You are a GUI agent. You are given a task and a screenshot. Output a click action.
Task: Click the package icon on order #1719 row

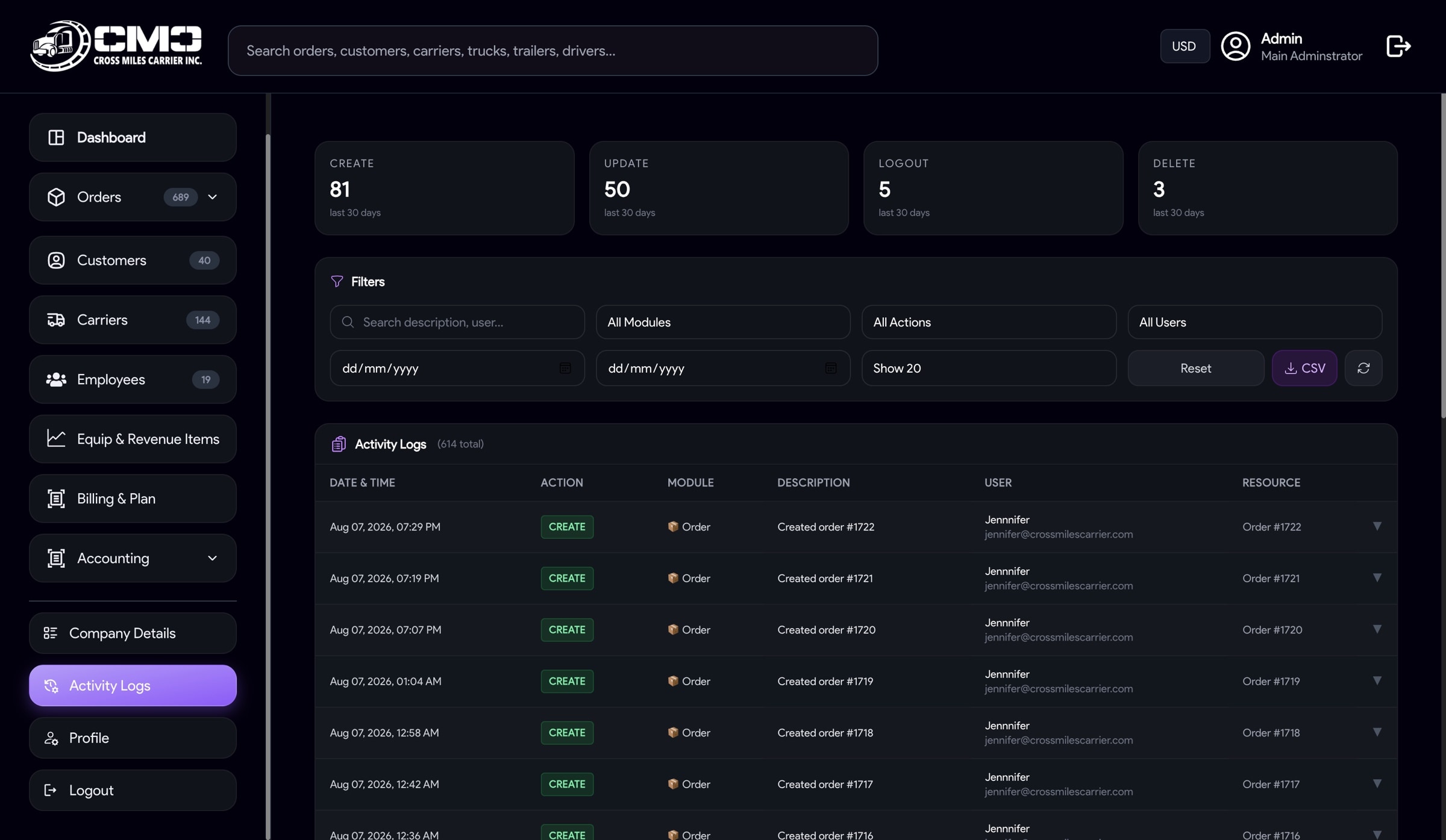[673, 680]
